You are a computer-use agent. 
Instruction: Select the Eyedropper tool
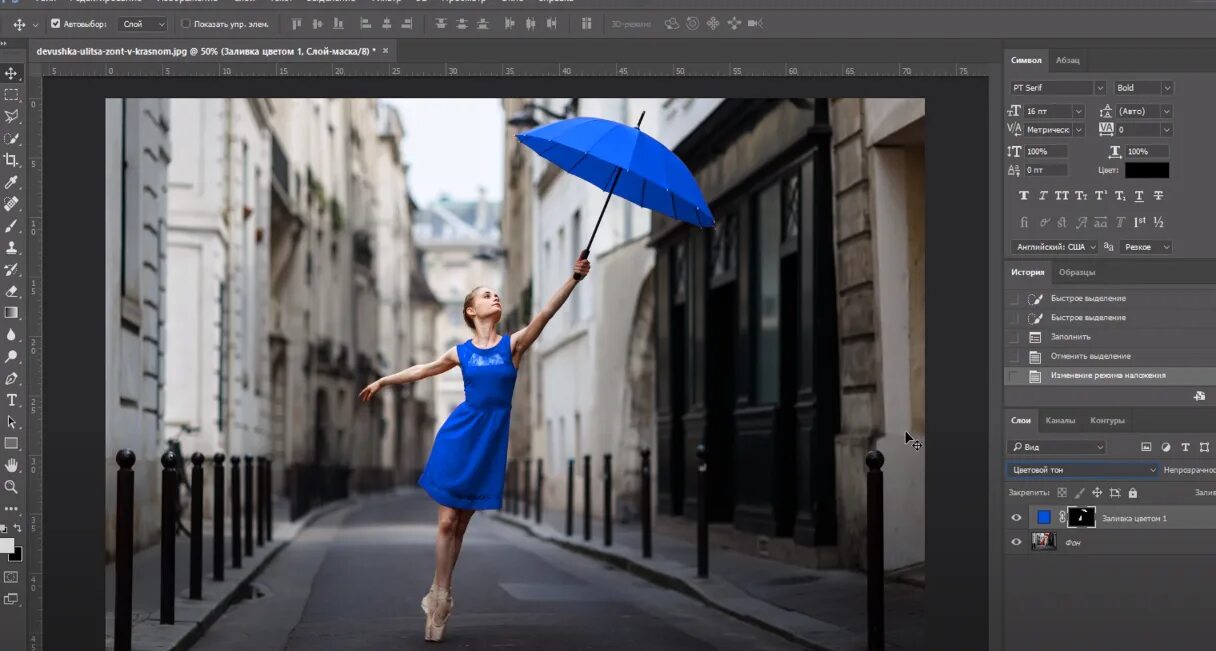click(11, 182)
